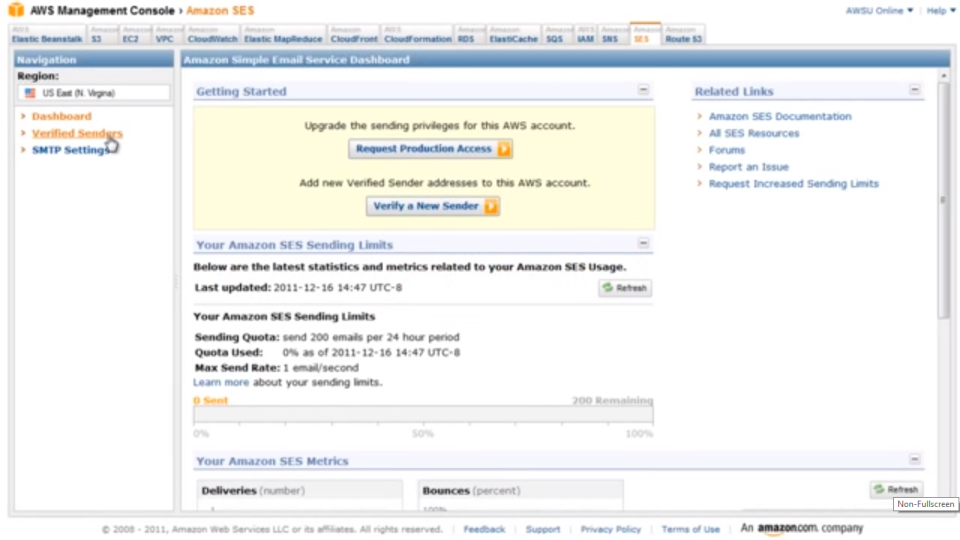Switch to the SNS tab
This screenshot has height=540, width=960.
(x=613, y=35)
